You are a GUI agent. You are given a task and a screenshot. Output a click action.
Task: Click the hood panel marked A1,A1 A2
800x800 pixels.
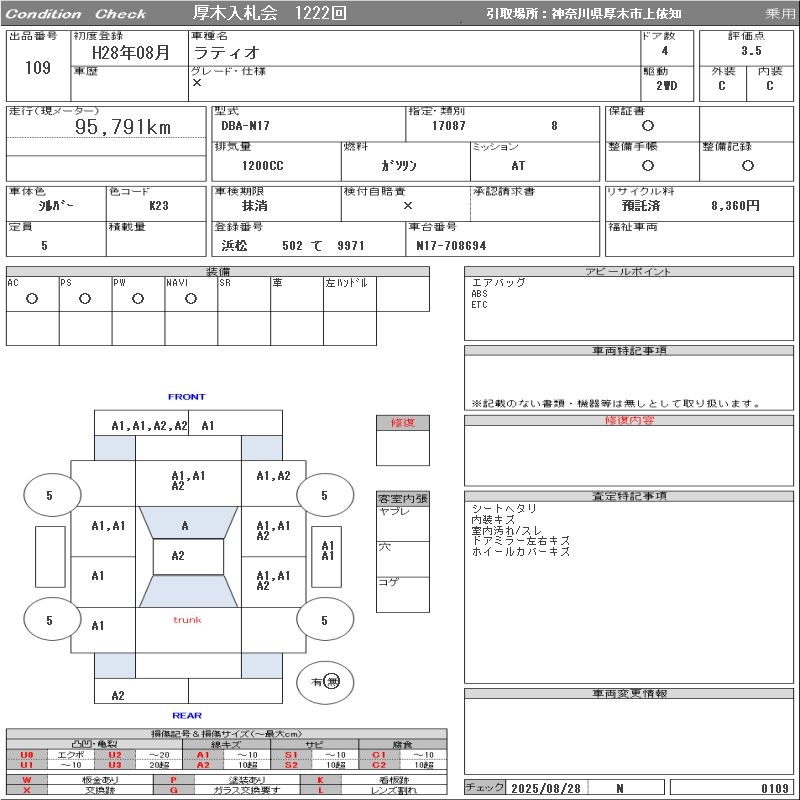pyautogui.click(x=188, y=481)
